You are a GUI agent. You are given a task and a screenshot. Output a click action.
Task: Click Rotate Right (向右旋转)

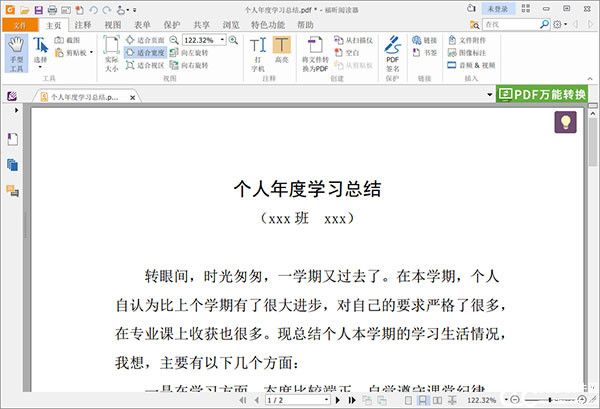point(189,65)
